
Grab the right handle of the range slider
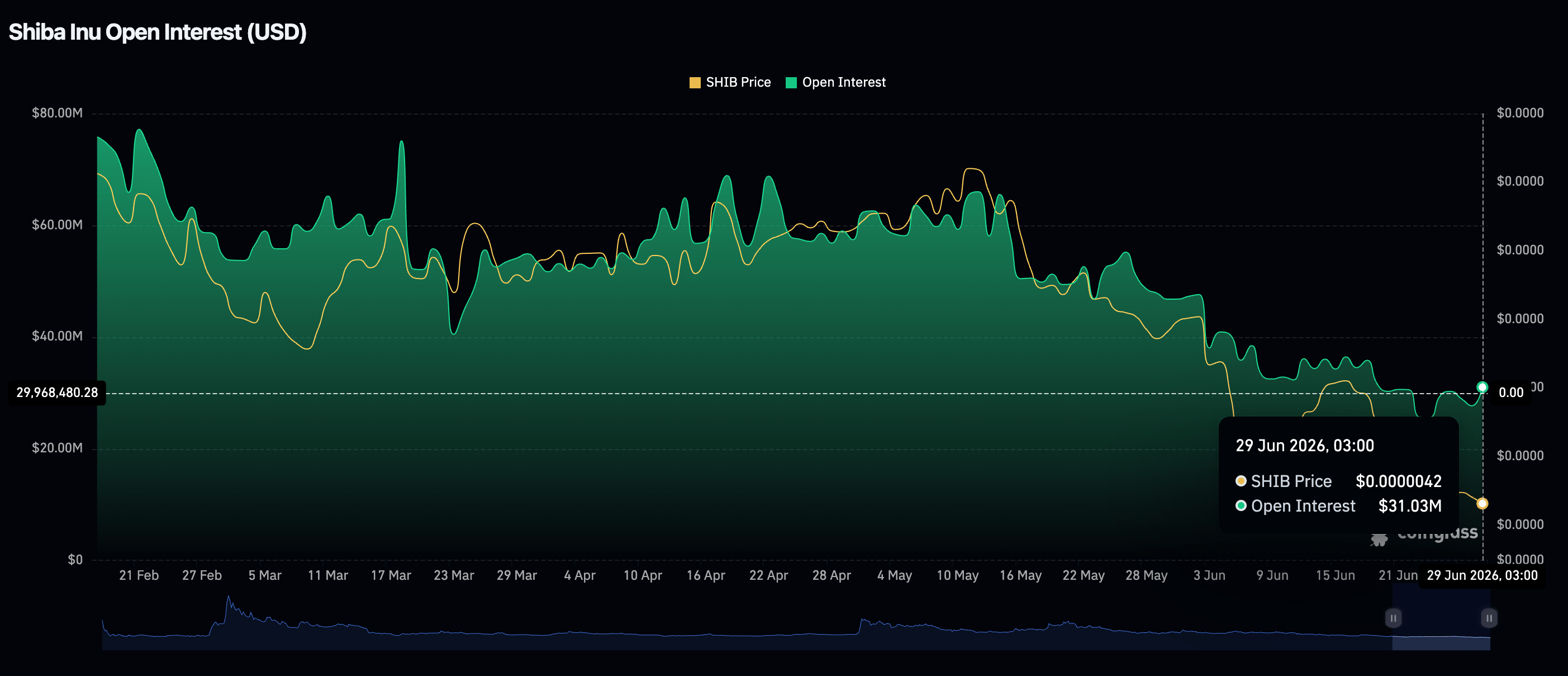1489,618
